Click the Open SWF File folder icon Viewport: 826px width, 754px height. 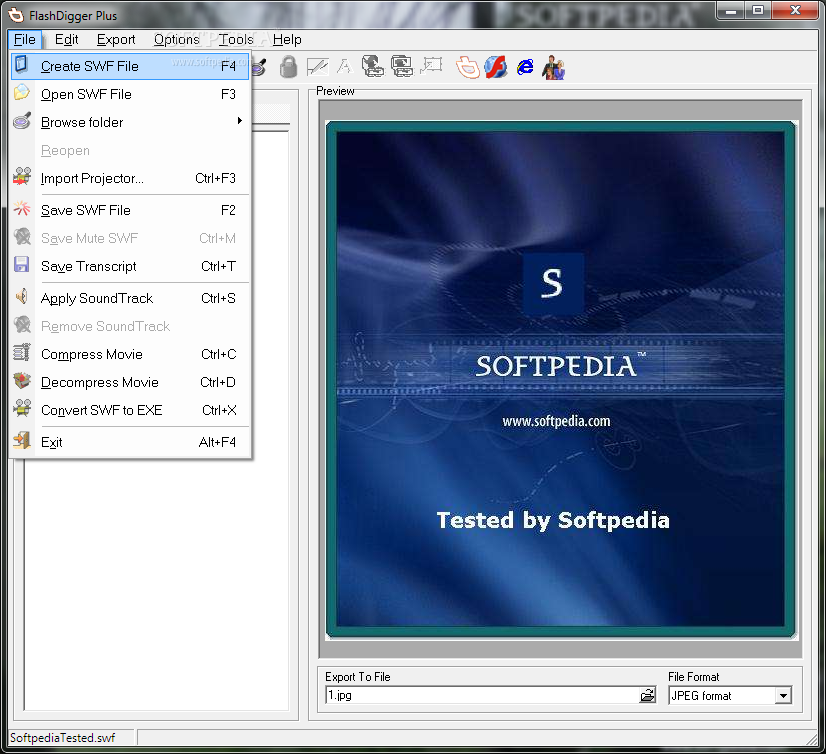(22, 93)
